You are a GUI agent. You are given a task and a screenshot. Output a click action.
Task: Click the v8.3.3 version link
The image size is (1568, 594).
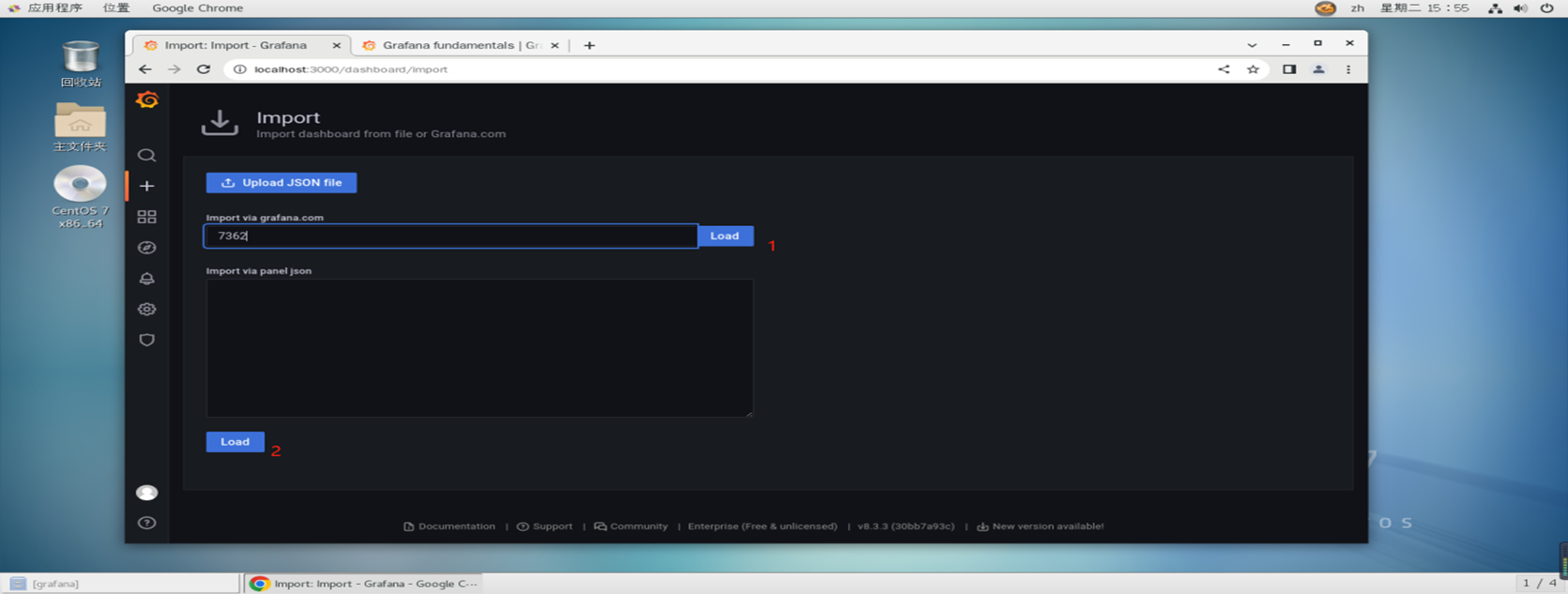[x=906, y=526]
